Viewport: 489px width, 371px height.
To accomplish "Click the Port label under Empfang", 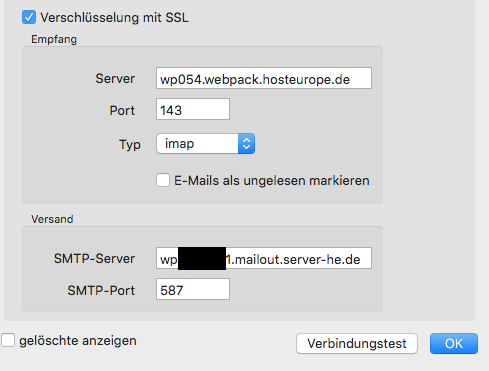I will [x=122, y=110].
